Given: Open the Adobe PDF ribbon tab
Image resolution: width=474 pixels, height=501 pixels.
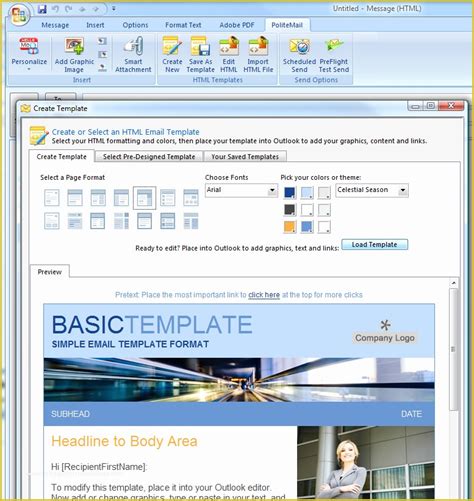Looking at the screenshot, I should 237,25.
